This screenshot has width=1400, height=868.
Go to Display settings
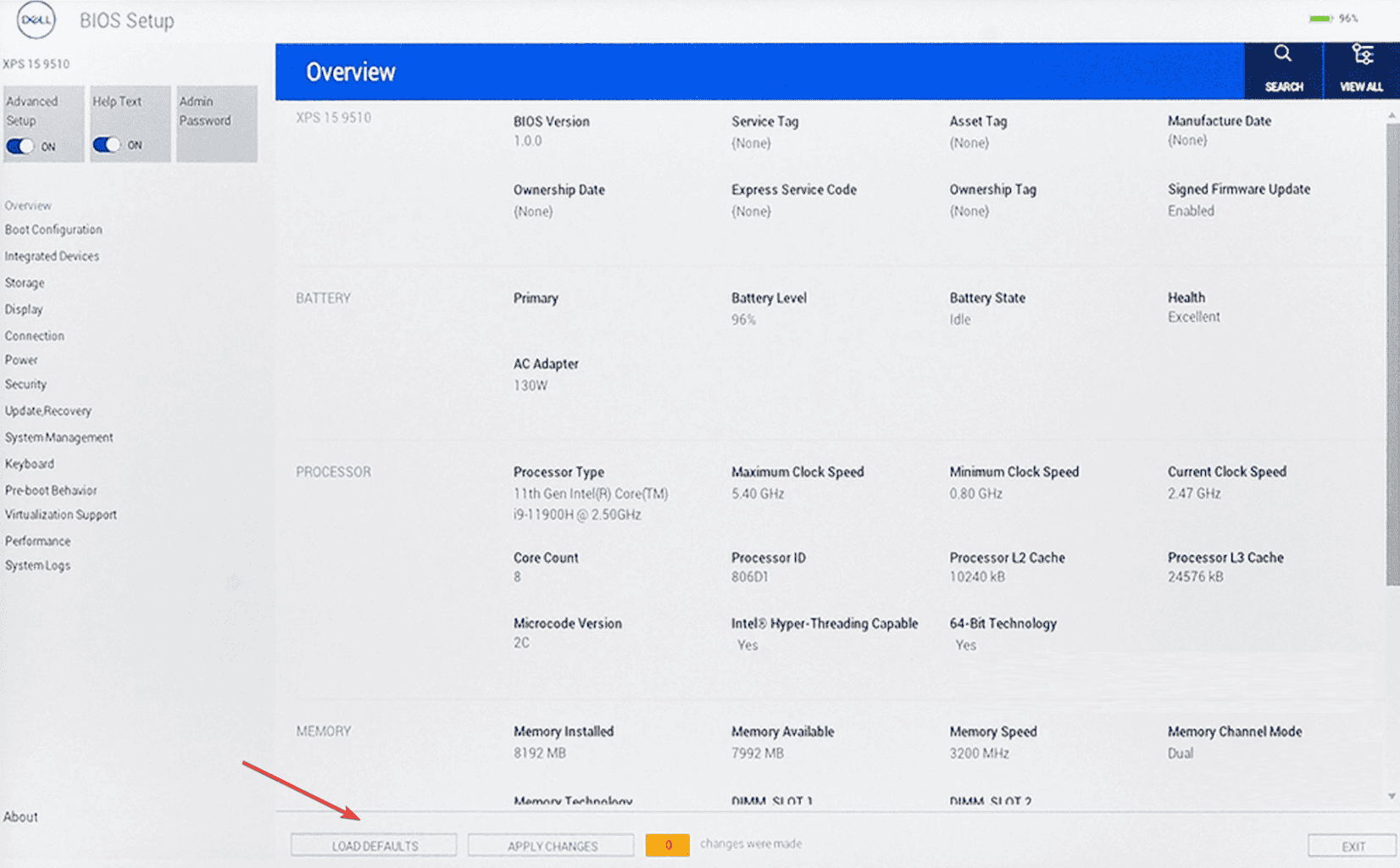click(24, 309)
